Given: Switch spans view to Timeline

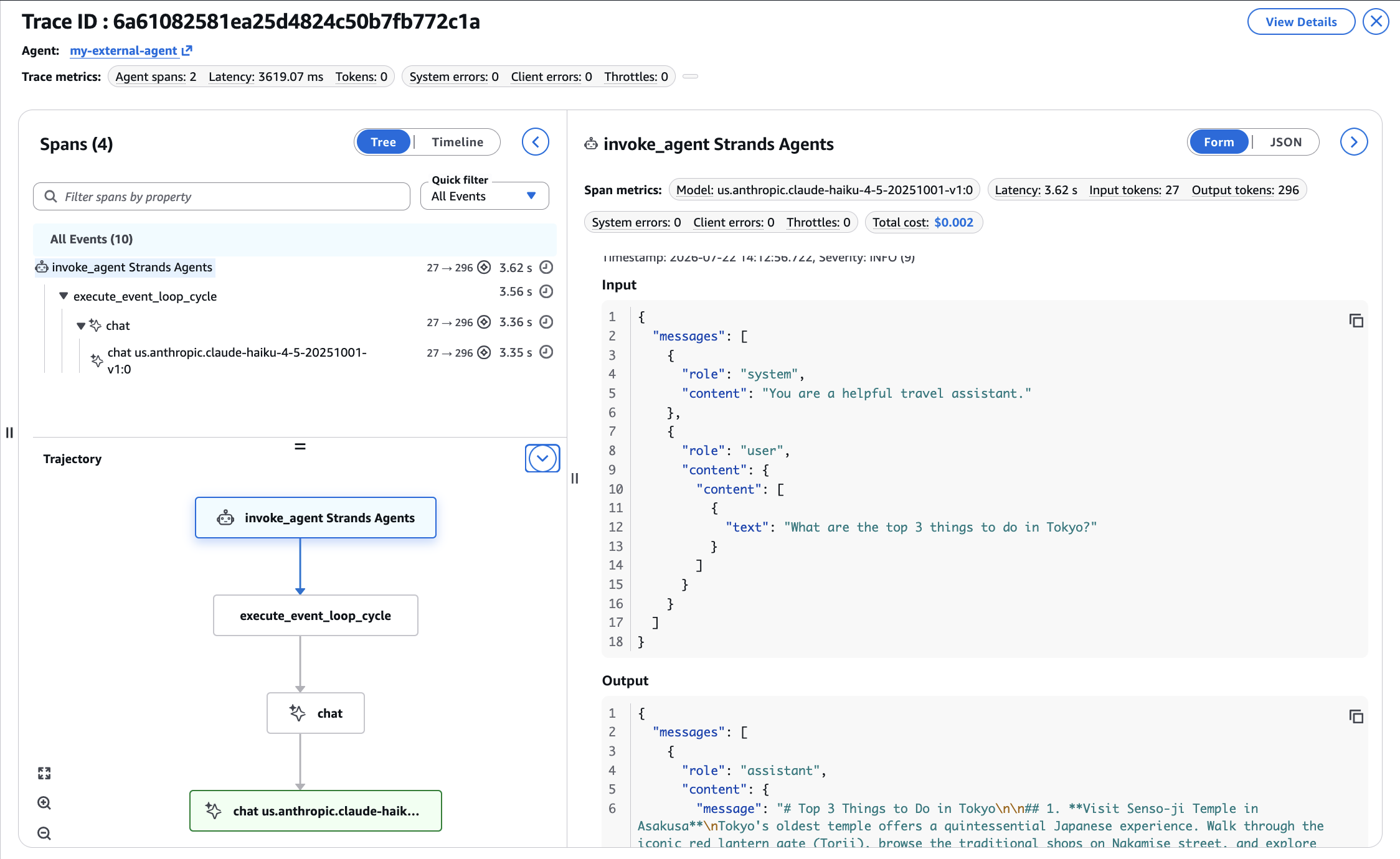Looking at the screenshot, I should [457, 142].
